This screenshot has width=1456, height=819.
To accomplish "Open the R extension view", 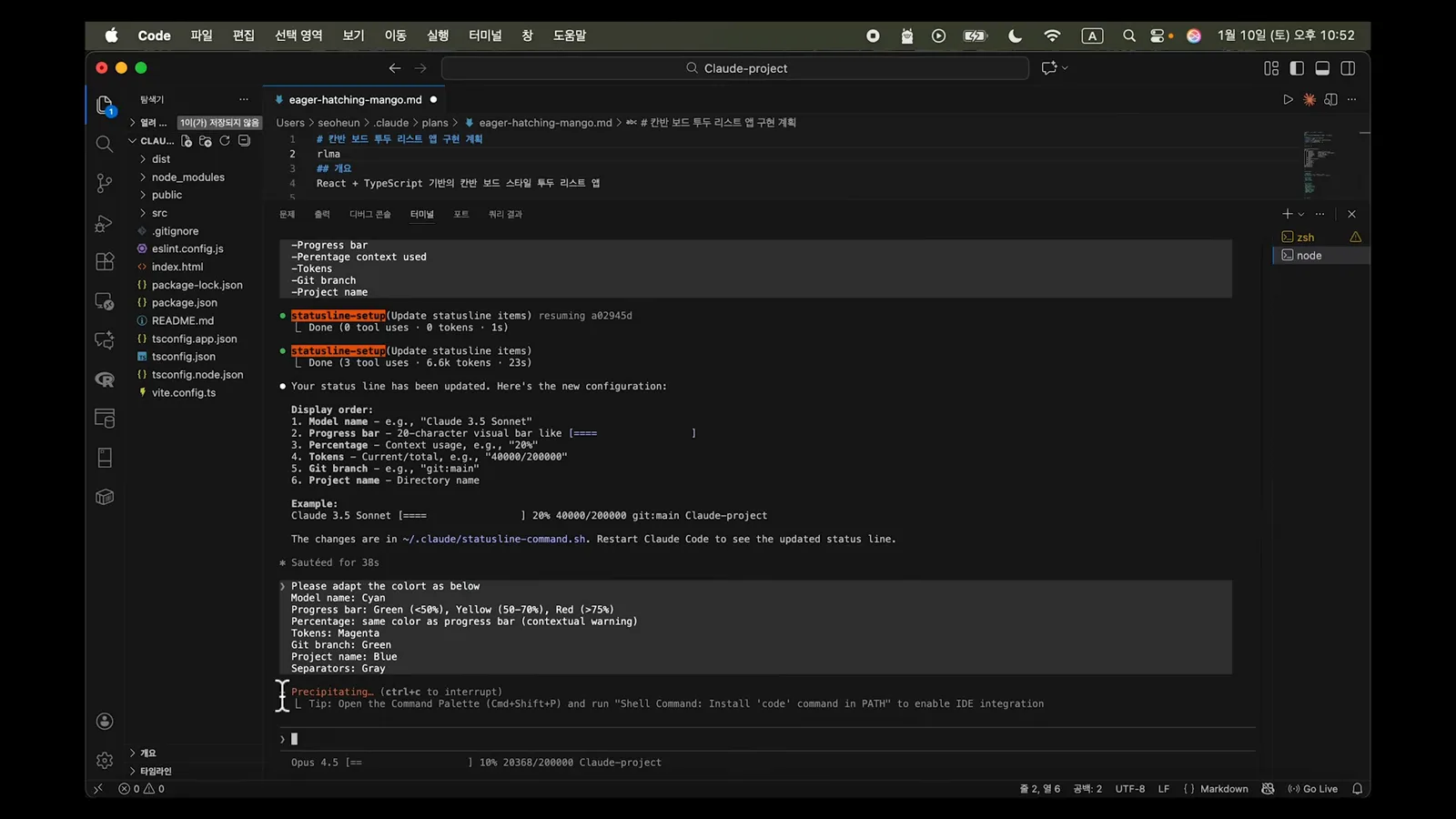I will [105, 379].
